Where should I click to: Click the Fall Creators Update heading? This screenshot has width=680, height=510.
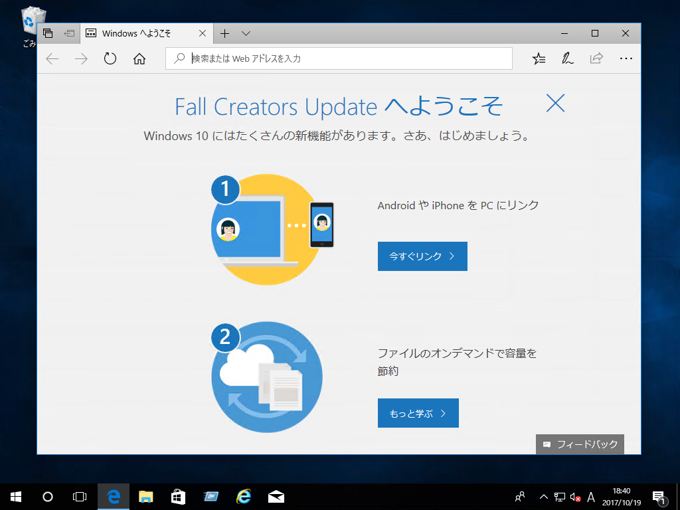pyautogui.click(x=338, y=106)
